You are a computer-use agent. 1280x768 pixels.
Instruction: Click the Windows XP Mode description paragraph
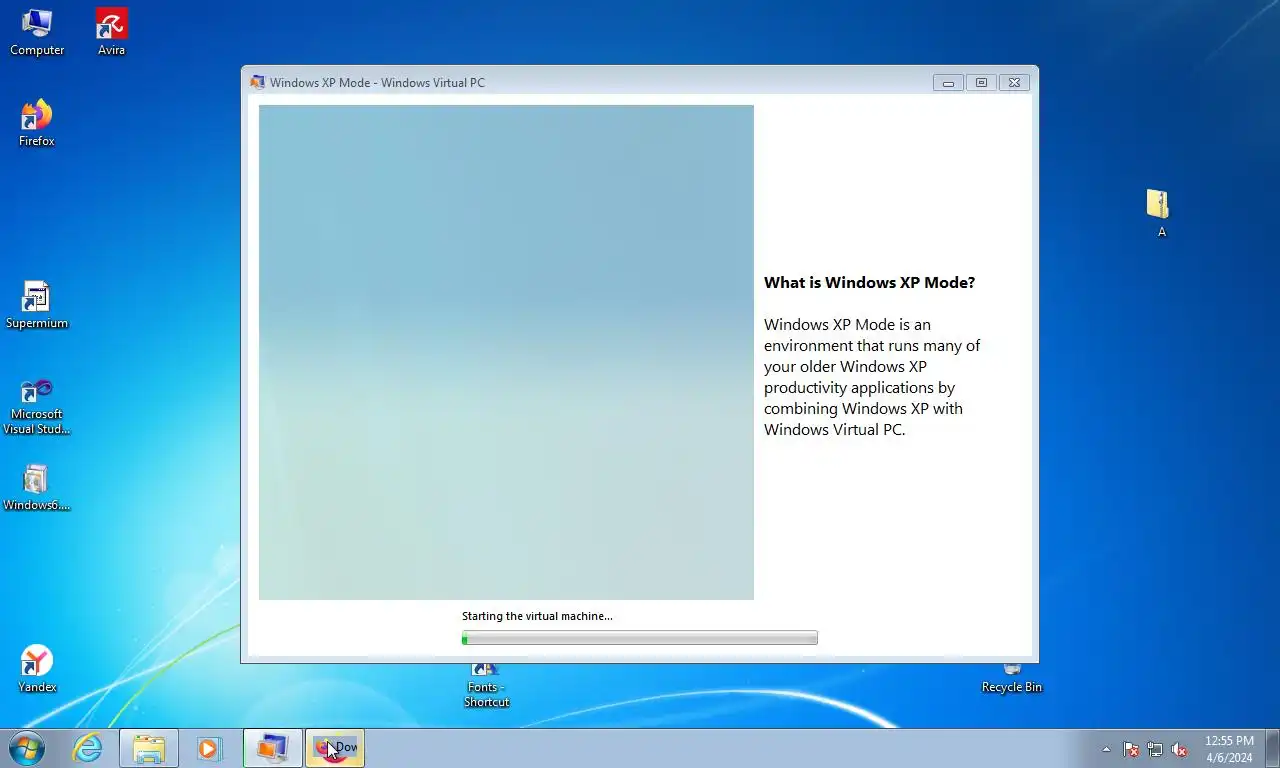[872, 377]
